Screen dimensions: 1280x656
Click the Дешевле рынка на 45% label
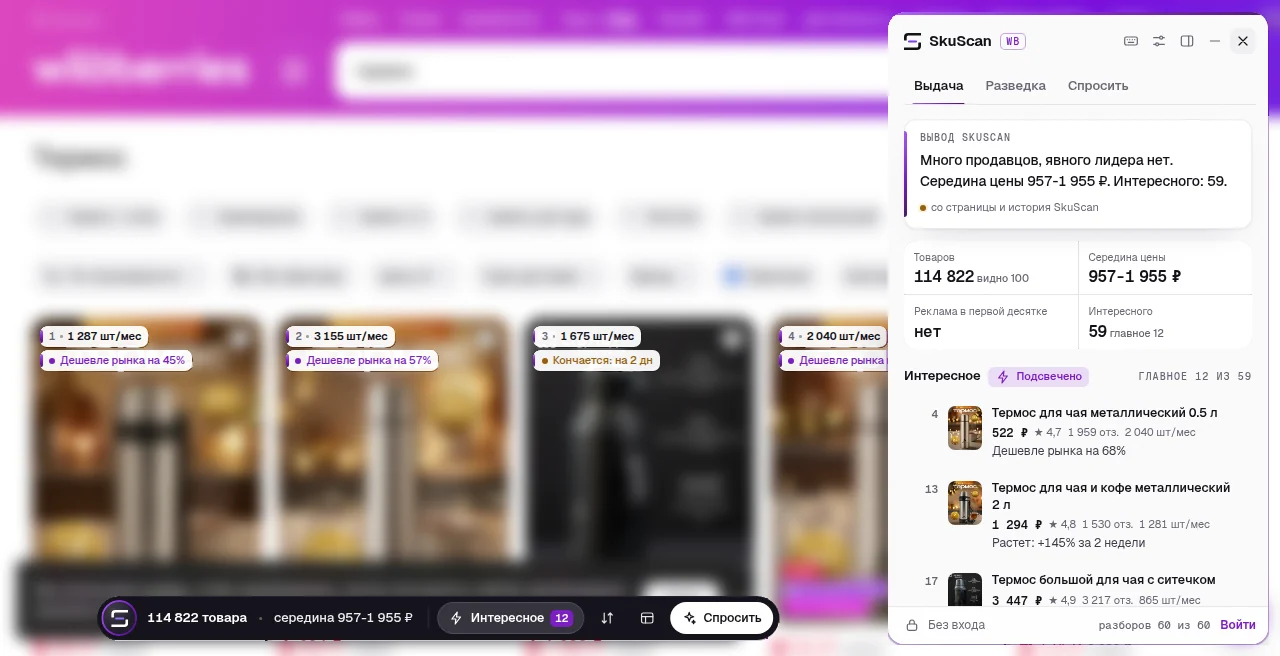point(116,360)
